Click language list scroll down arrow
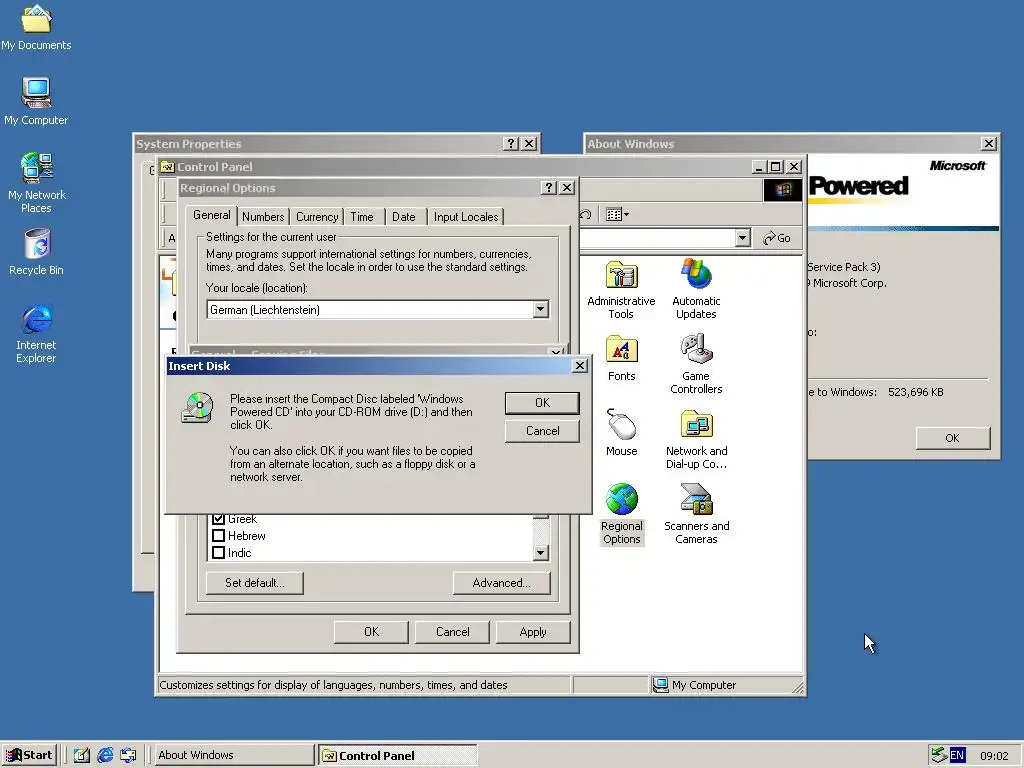Screen dimensions: 1024x768 pos(540,552)
